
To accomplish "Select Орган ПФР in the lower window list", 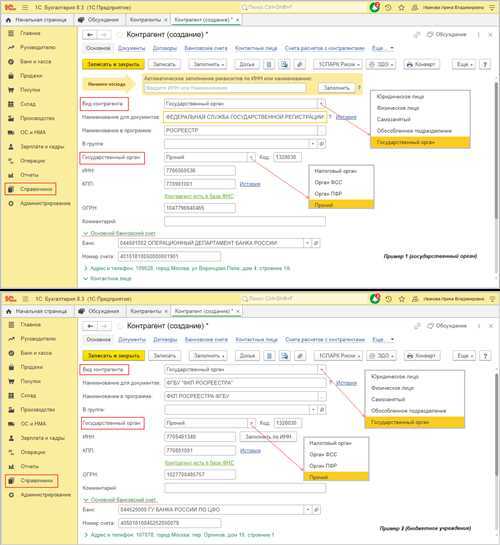I will [336, 466].
